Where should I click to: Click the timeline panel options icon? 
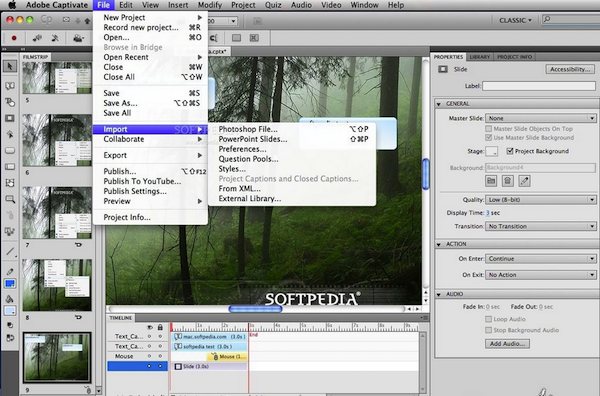tap(424, 318)
